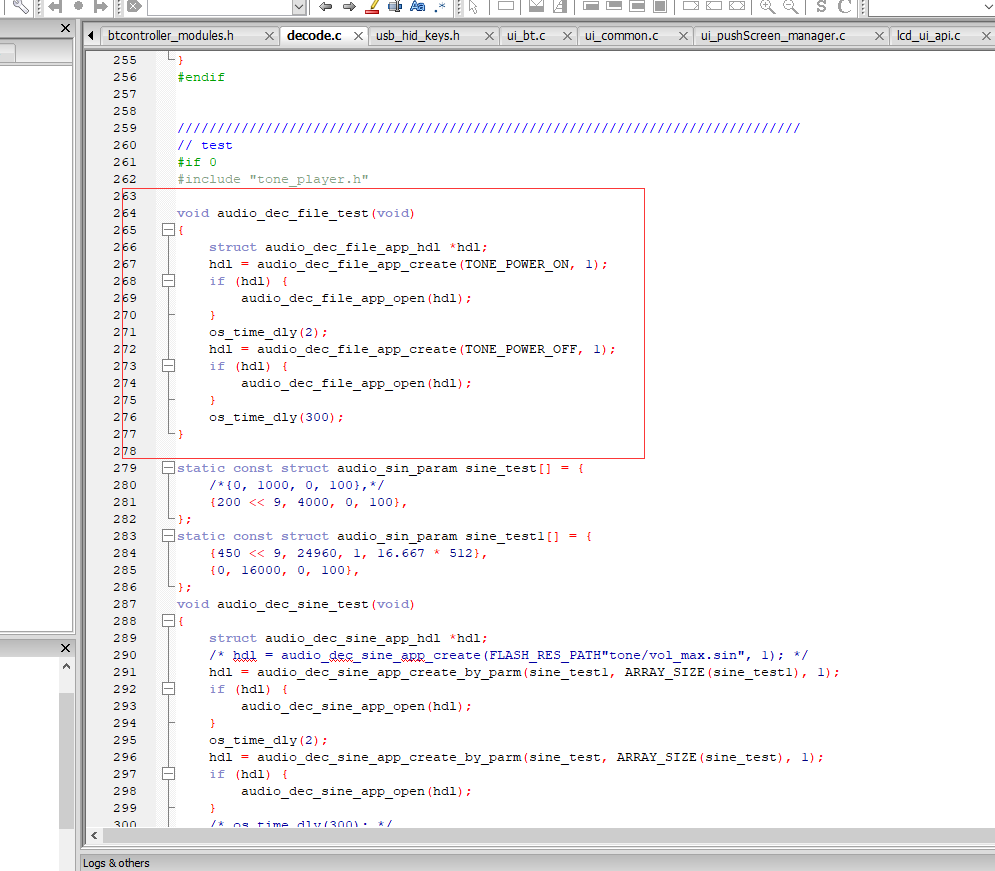Click the zoom in magnifier icon
Viewport: 995px width, 871px height.
(767, 6)
